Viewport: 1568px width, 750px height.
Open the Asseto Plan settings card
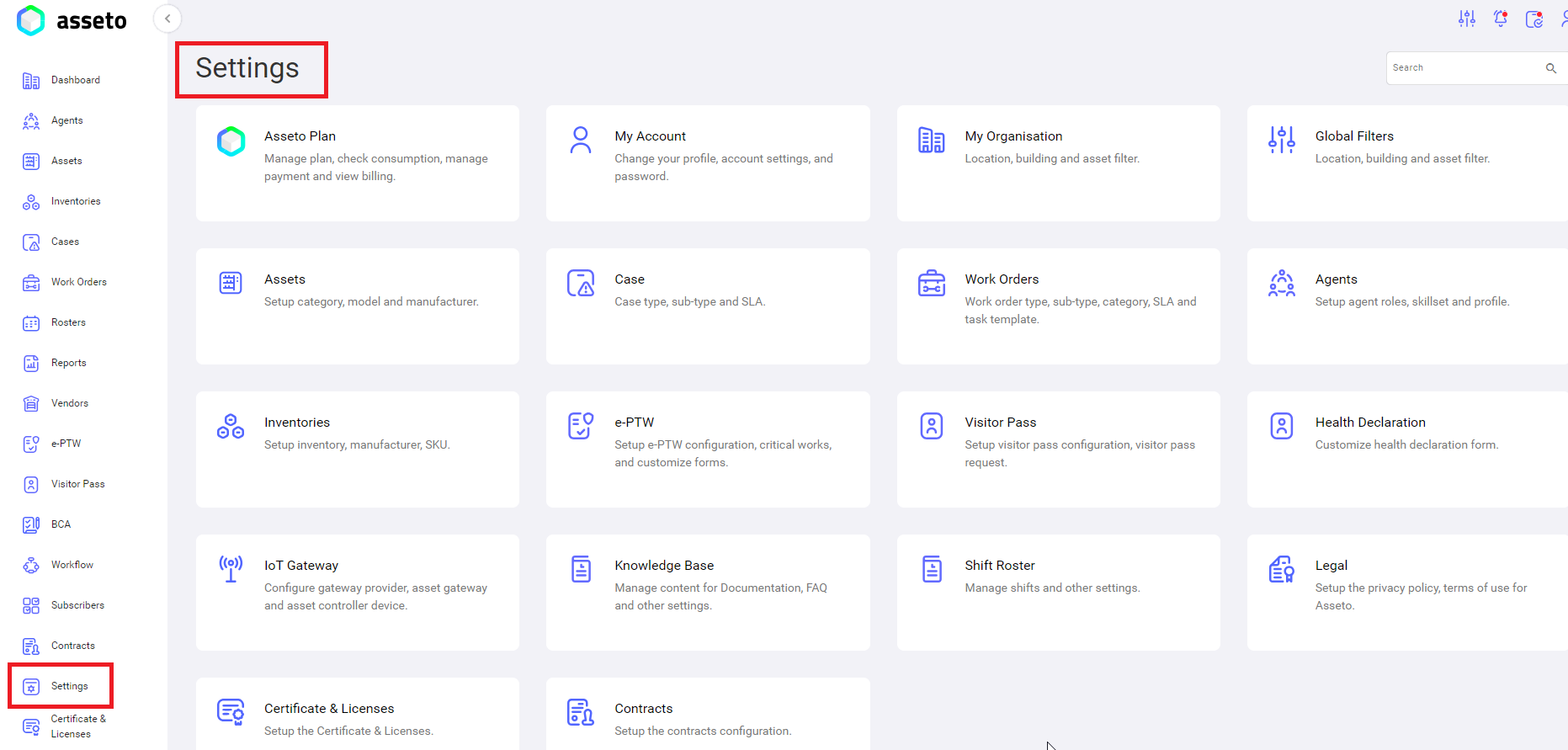[358, 163]
